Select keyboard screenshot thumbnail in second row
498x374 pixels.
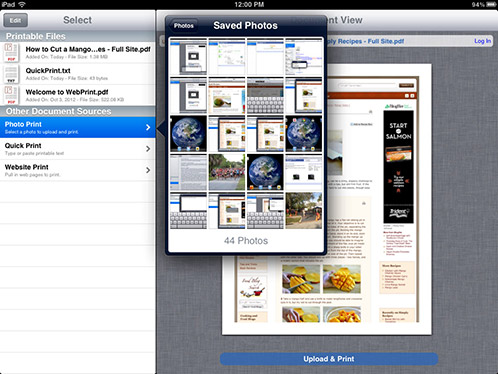click(265, 95)
